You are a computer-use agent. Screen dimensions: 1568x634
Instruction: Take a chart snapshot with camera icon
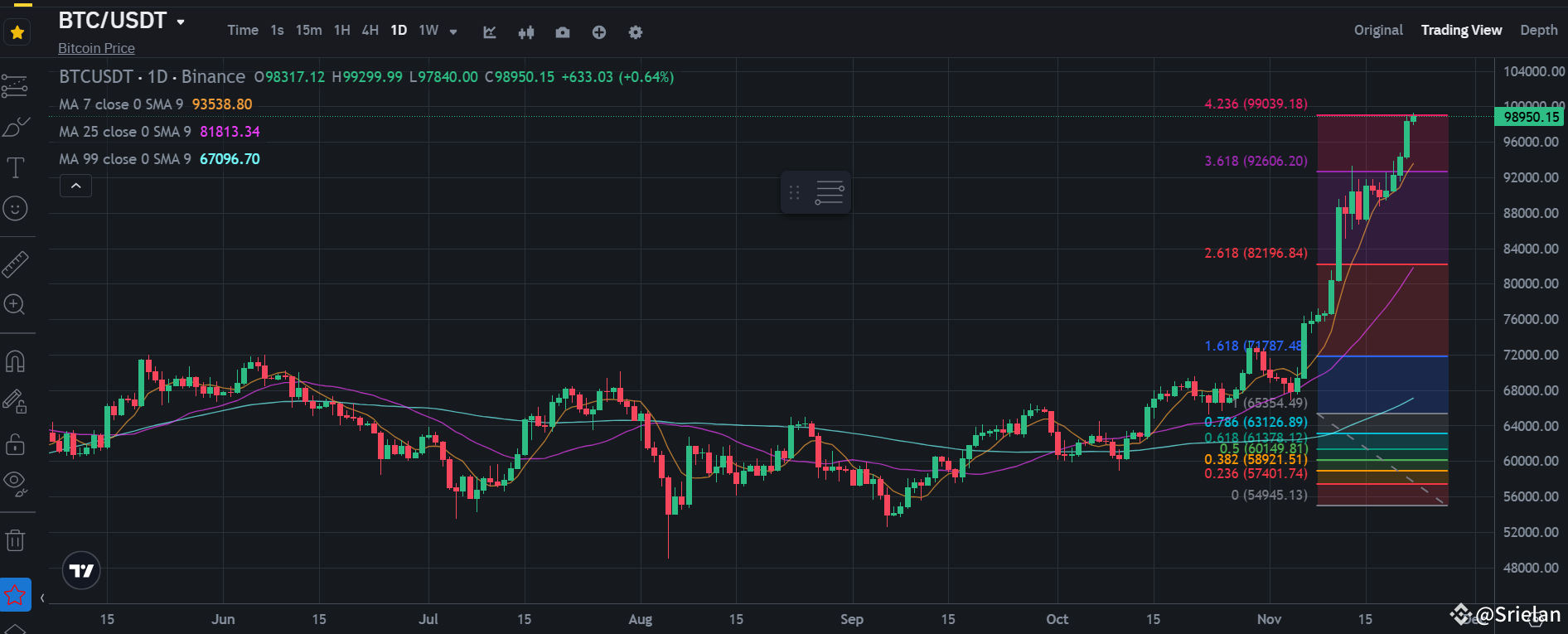(563, 32)
